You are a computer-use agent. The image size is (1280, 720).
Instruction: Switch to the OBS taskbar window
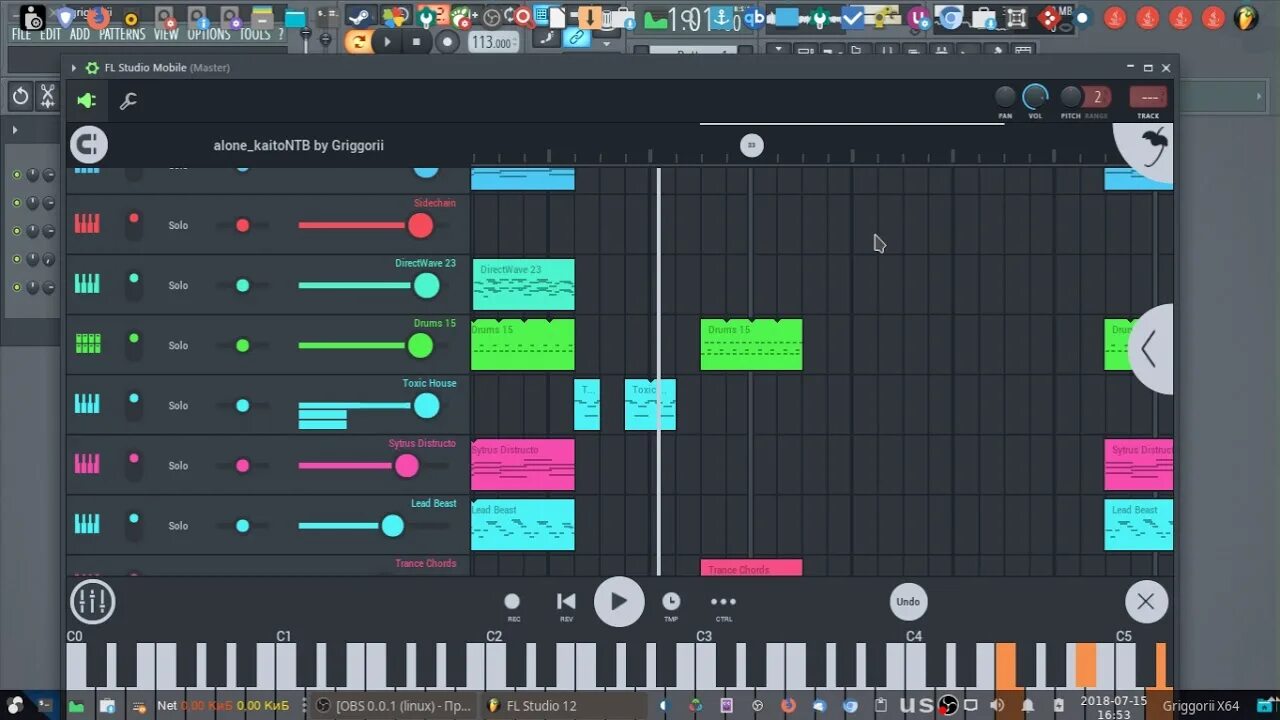(393, 705)
